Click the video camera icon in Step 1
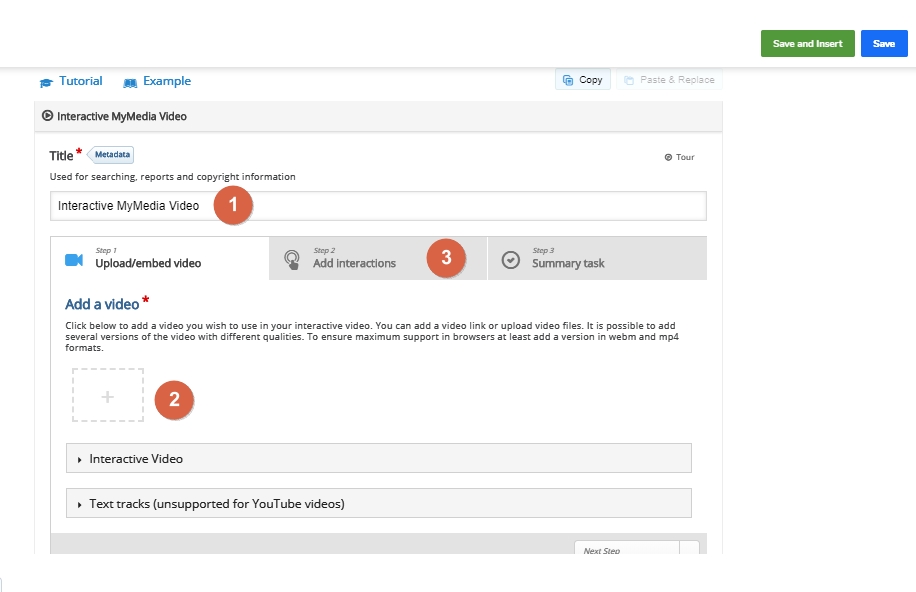Image resolution: width=916 pixels, height=592 pixels. coord(74,259)
